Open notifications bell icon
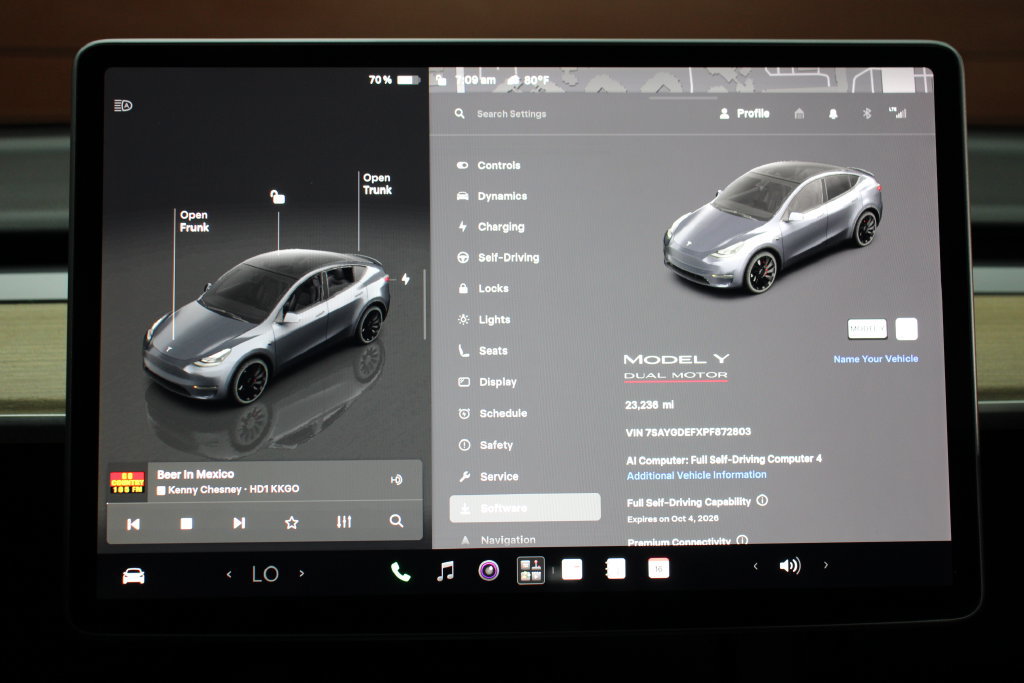Image resolution: width=1024 pixels, height=683 pixels. point(833,114)
